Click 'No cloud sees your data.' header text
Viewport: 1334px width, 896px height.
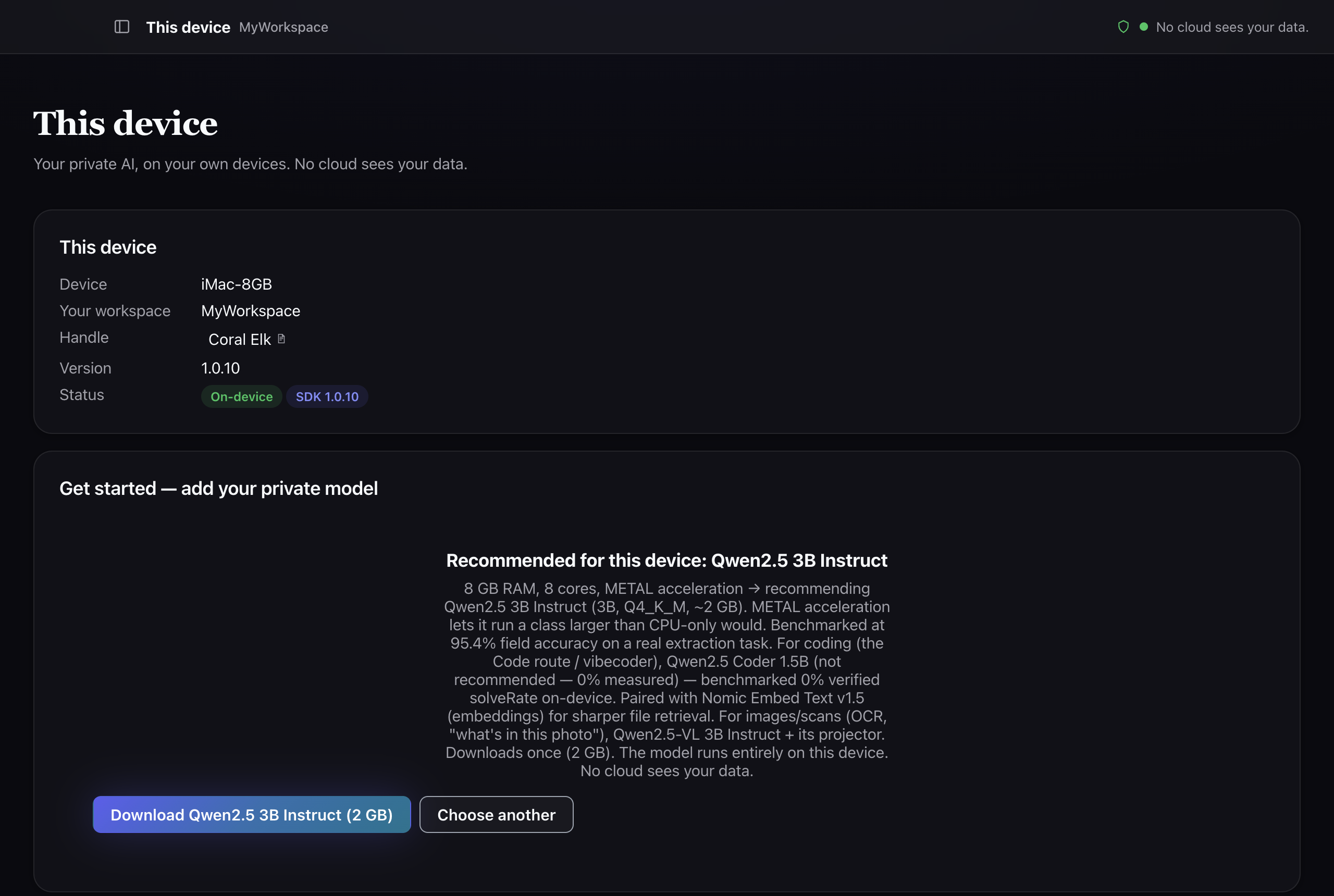pos(1232,28)
